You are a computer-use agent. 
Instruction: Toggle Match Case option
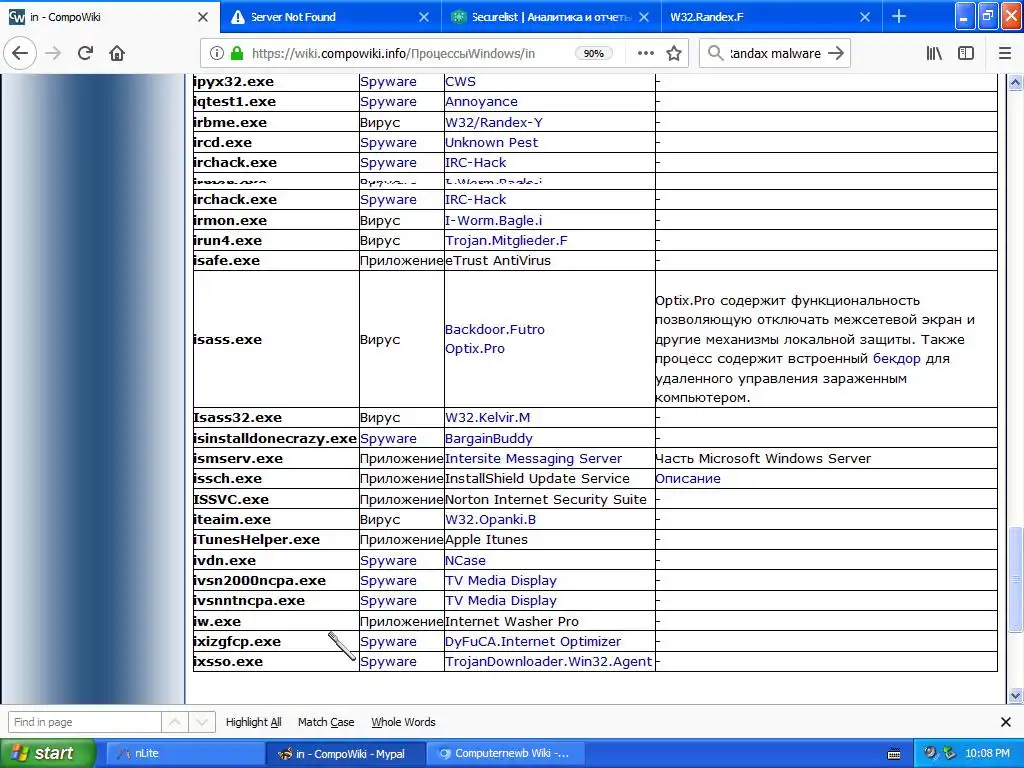click(326, 722)
